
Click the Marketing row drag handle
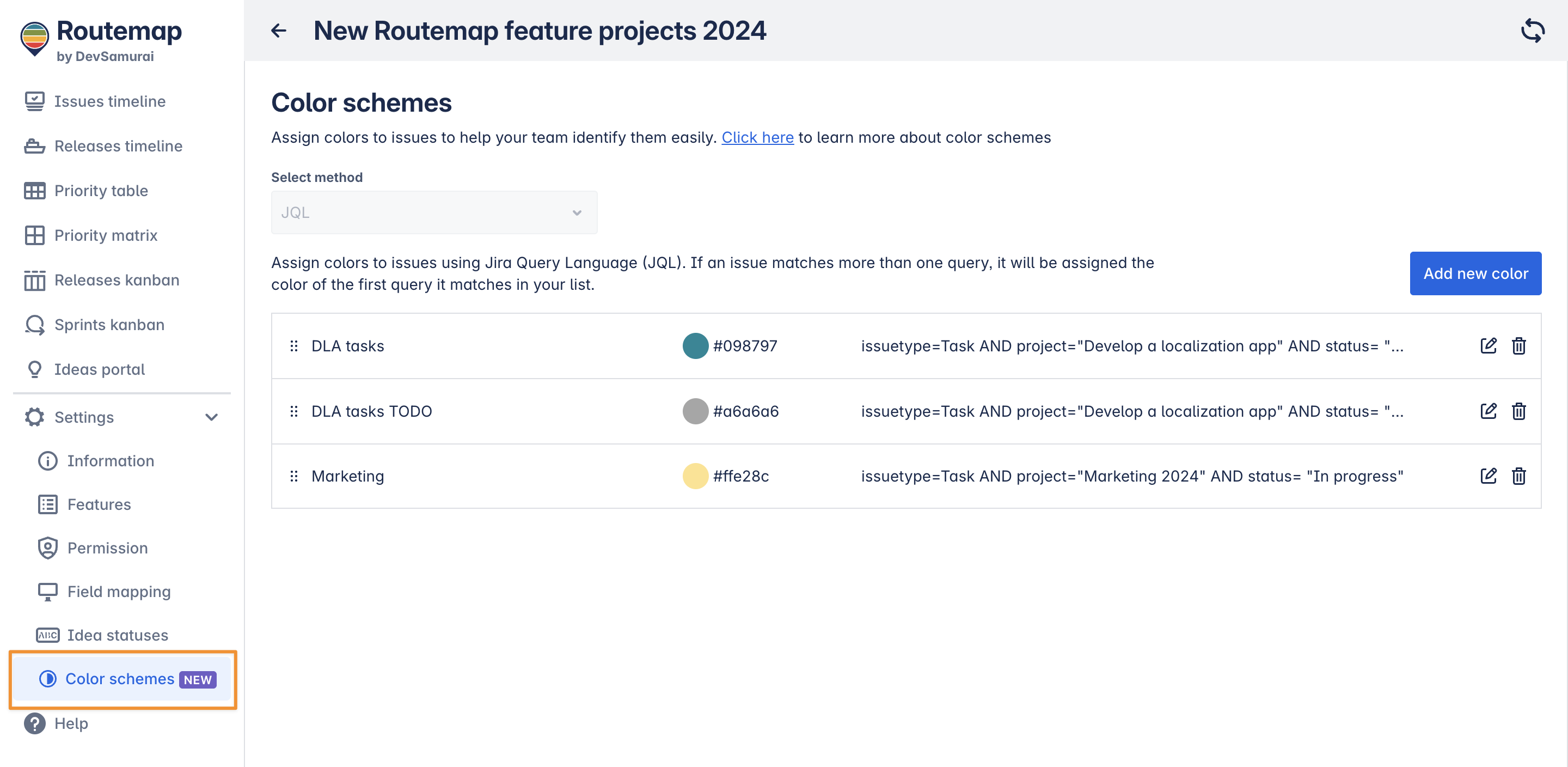coord(294,476)
